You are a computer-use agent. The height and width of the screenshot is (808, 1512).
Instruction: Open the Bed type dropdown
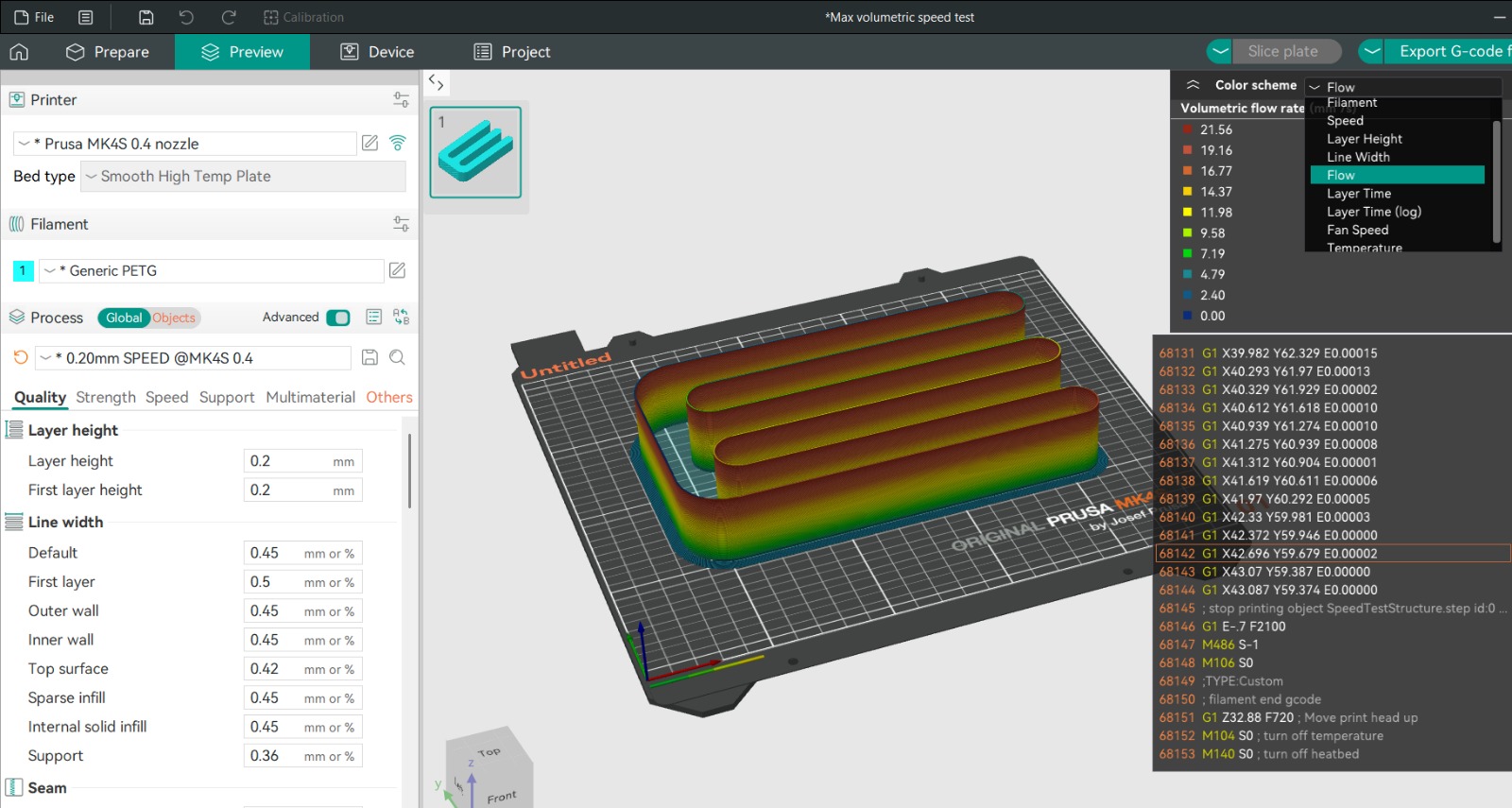[x=243, y=176]
